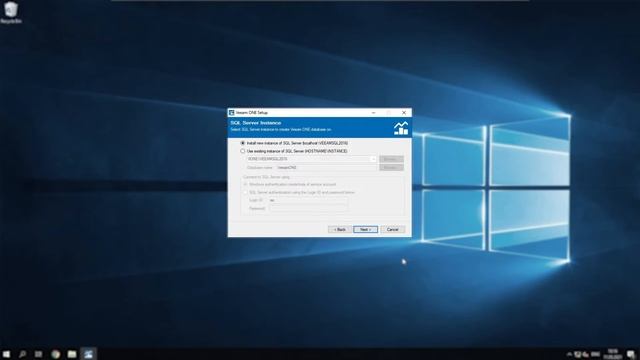Open Task View from the taskbar
The width and height of the screenshot is (640, 360).
click(38, 354)
